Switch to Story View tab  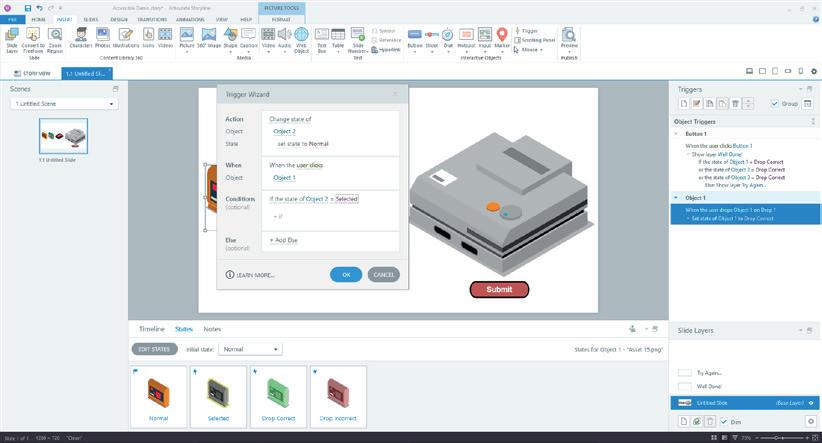(x=33, y=73)
